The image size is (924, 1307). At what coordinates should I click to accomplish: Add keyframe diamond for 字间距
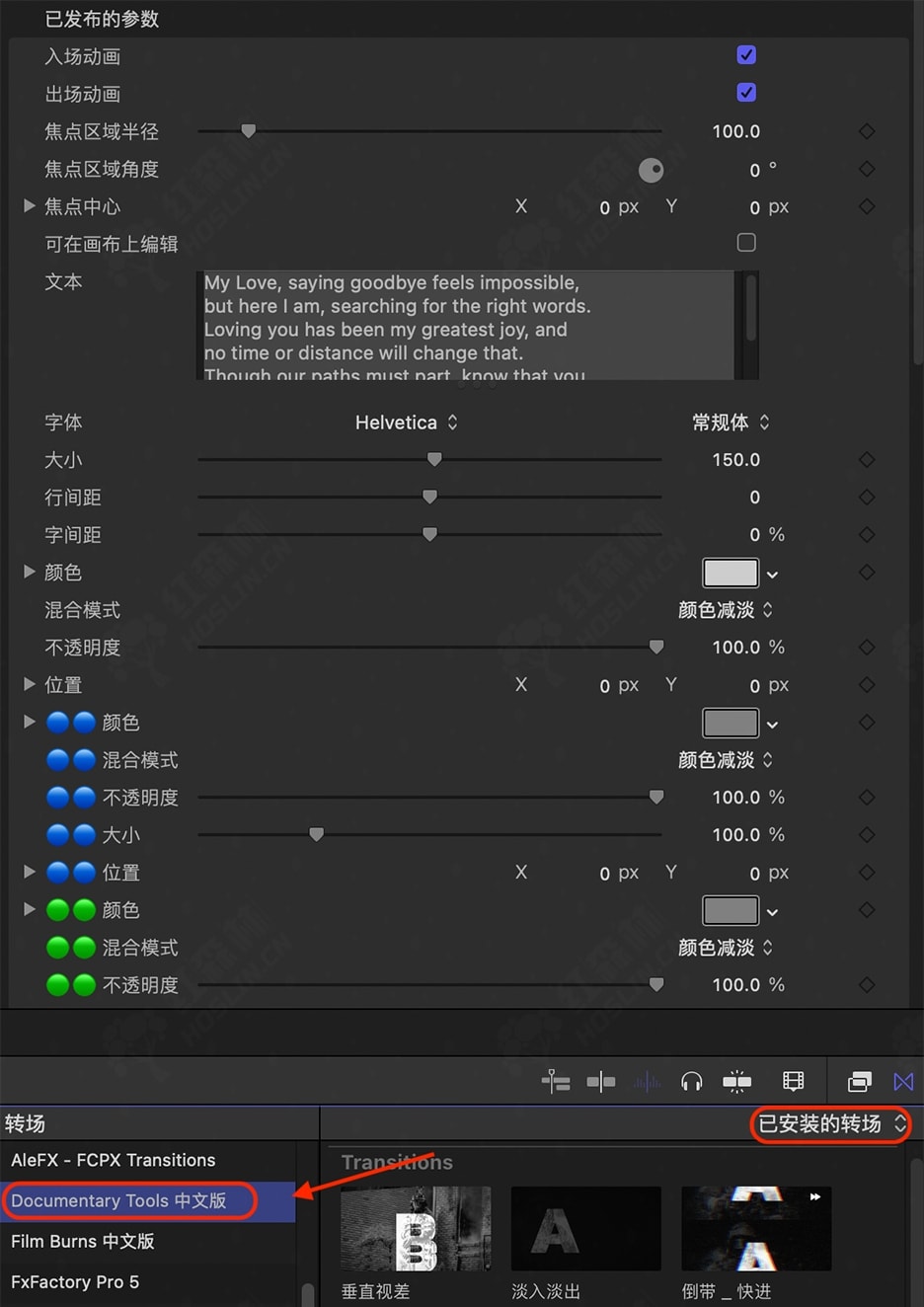point(867,534)
